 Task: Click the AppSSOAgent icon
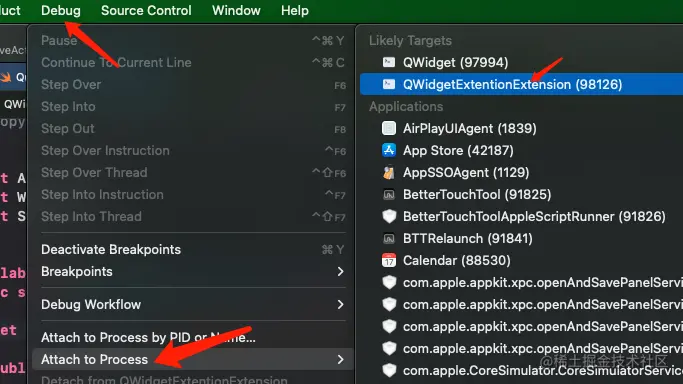(x=389, y=172)
